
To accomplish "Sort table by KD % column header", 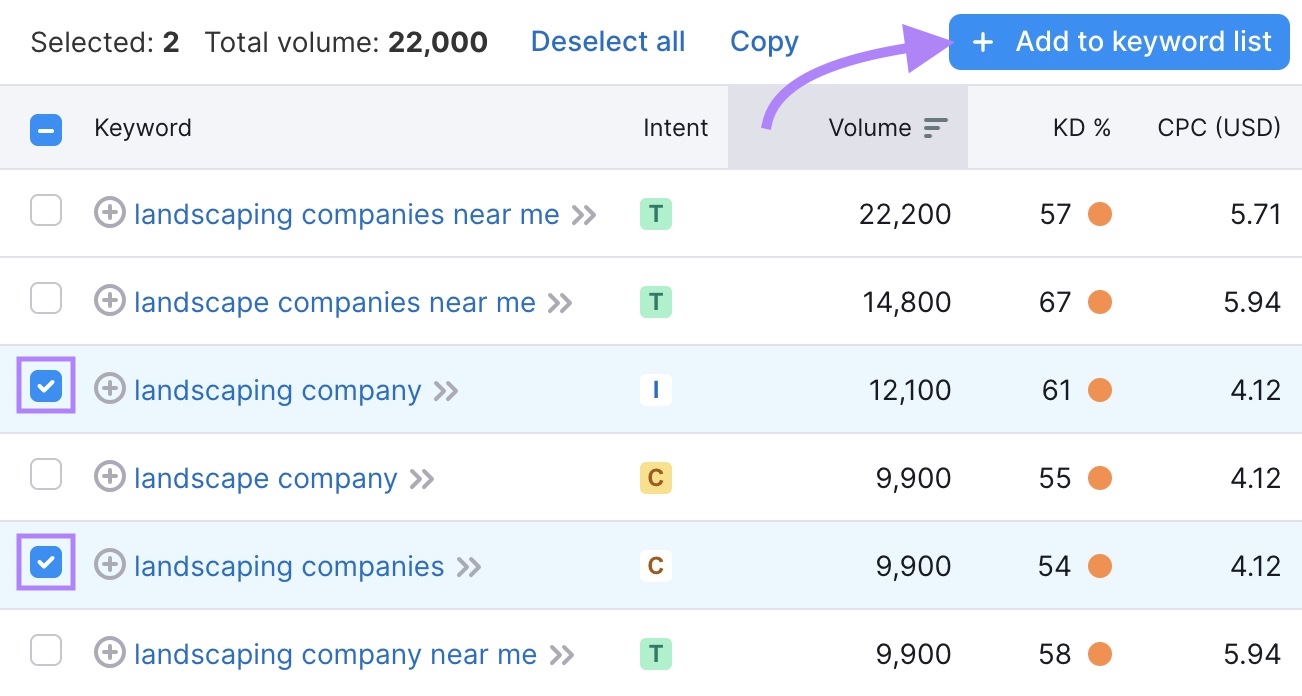I will click(x=1081, y=128).
